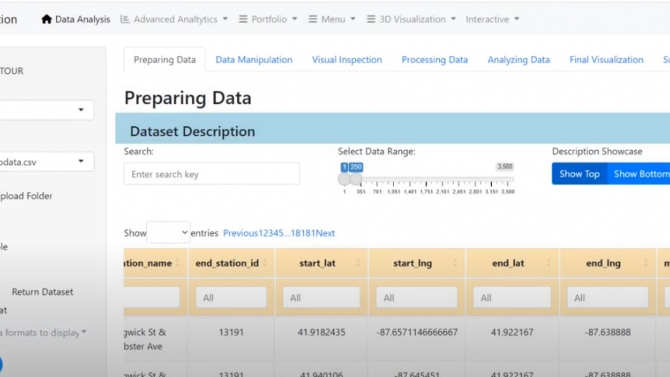The image size is (670, 377).
Task: Expand the Portfolio dropdown
Action: [268, 19]
